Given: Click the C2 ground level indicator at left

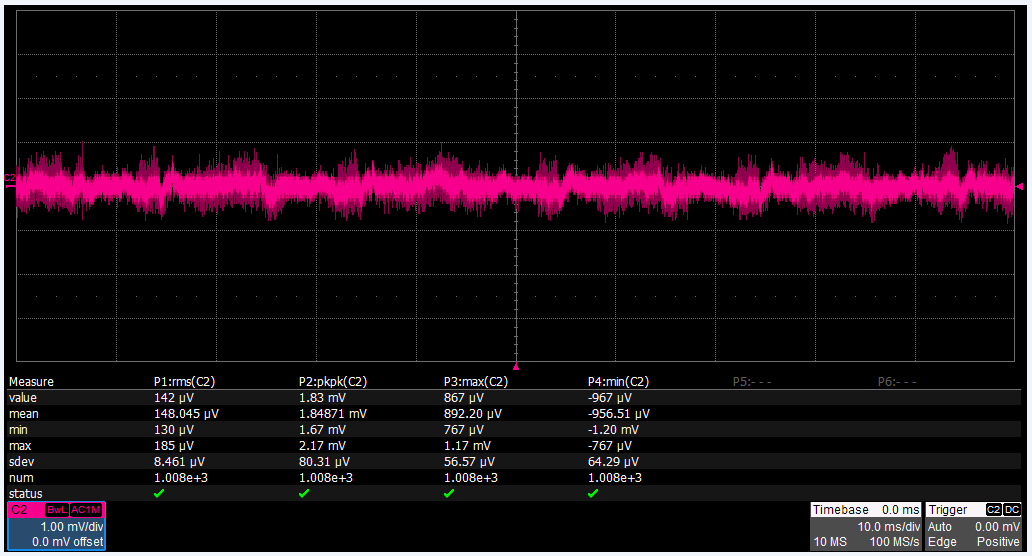Looking at the screenshot, I should coord(9,182).
